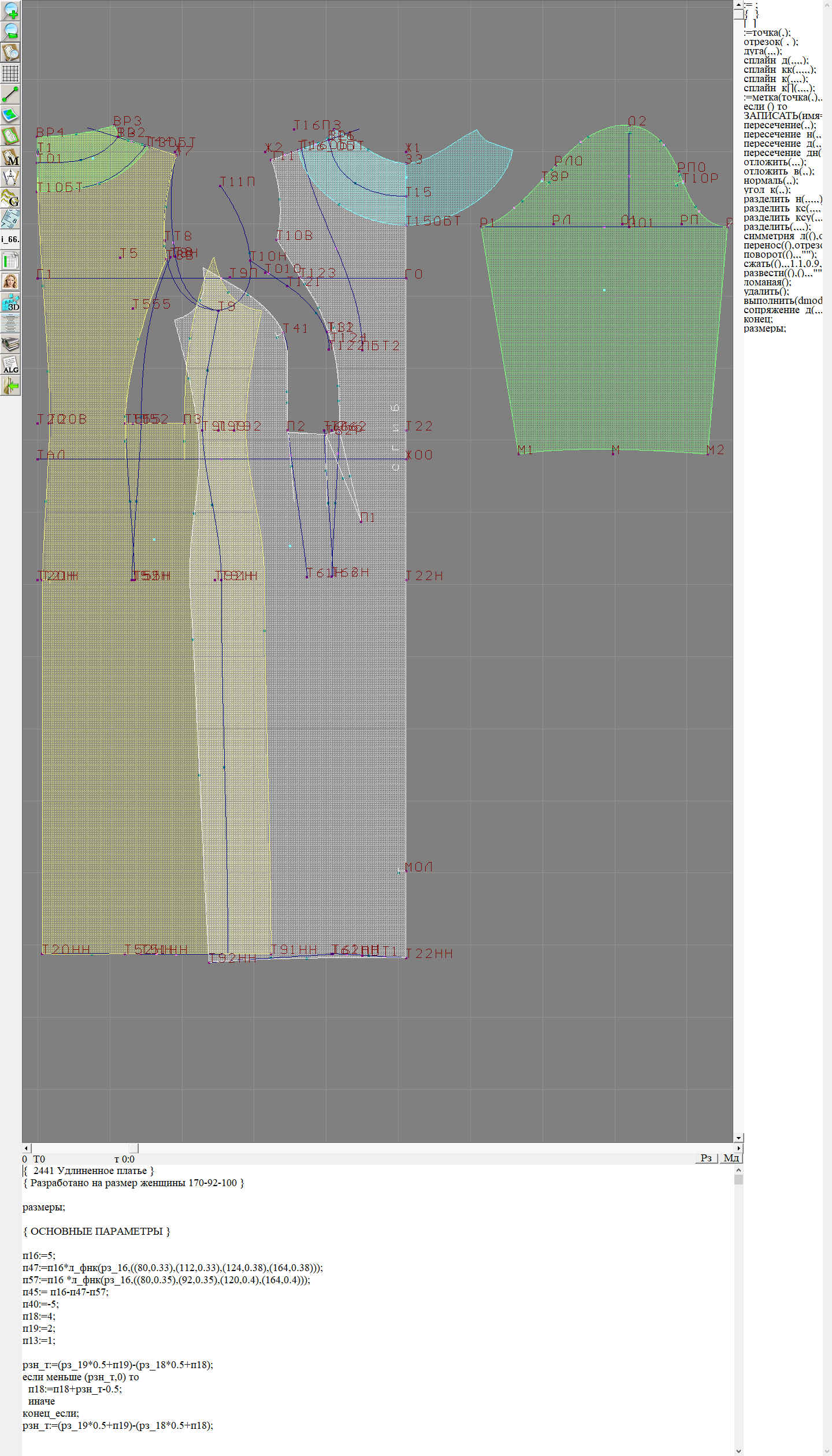Image resolution: width=832 pixels, height=1456 pixels.
Task: Open the 3D view icon
Action: 10,302
